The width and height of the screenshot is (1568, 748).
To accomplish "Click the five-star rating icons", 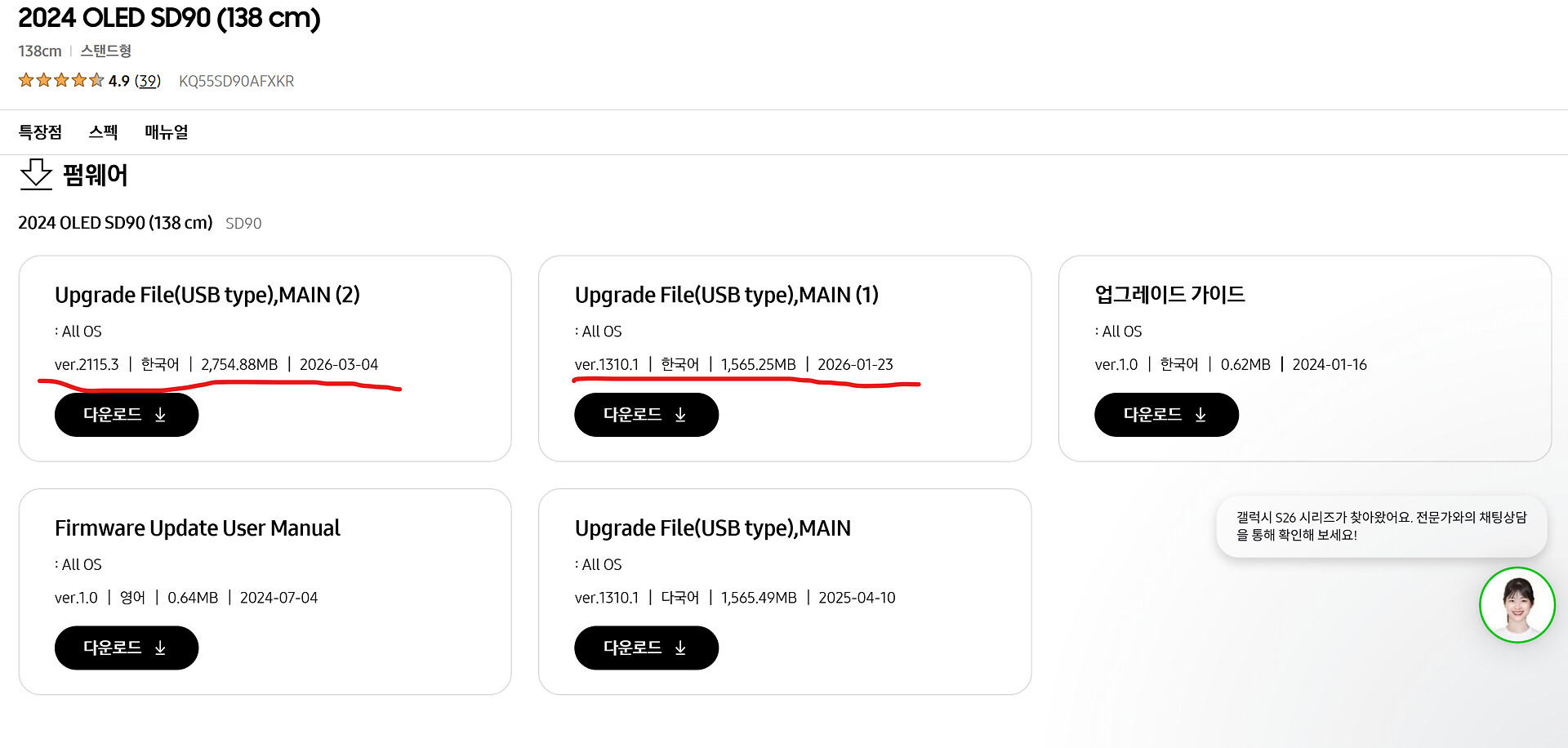I will [x=61, y=80].
